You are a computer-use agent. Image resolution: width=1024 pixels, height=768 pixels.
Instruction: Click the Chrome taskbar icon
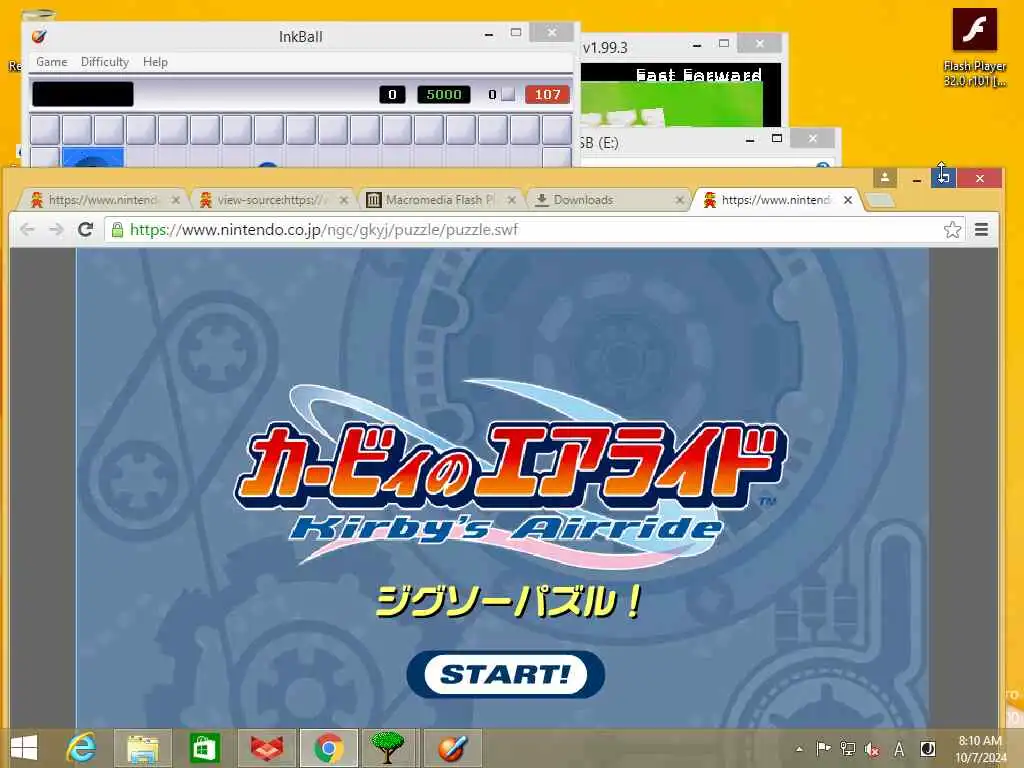(x=328, y=748)
